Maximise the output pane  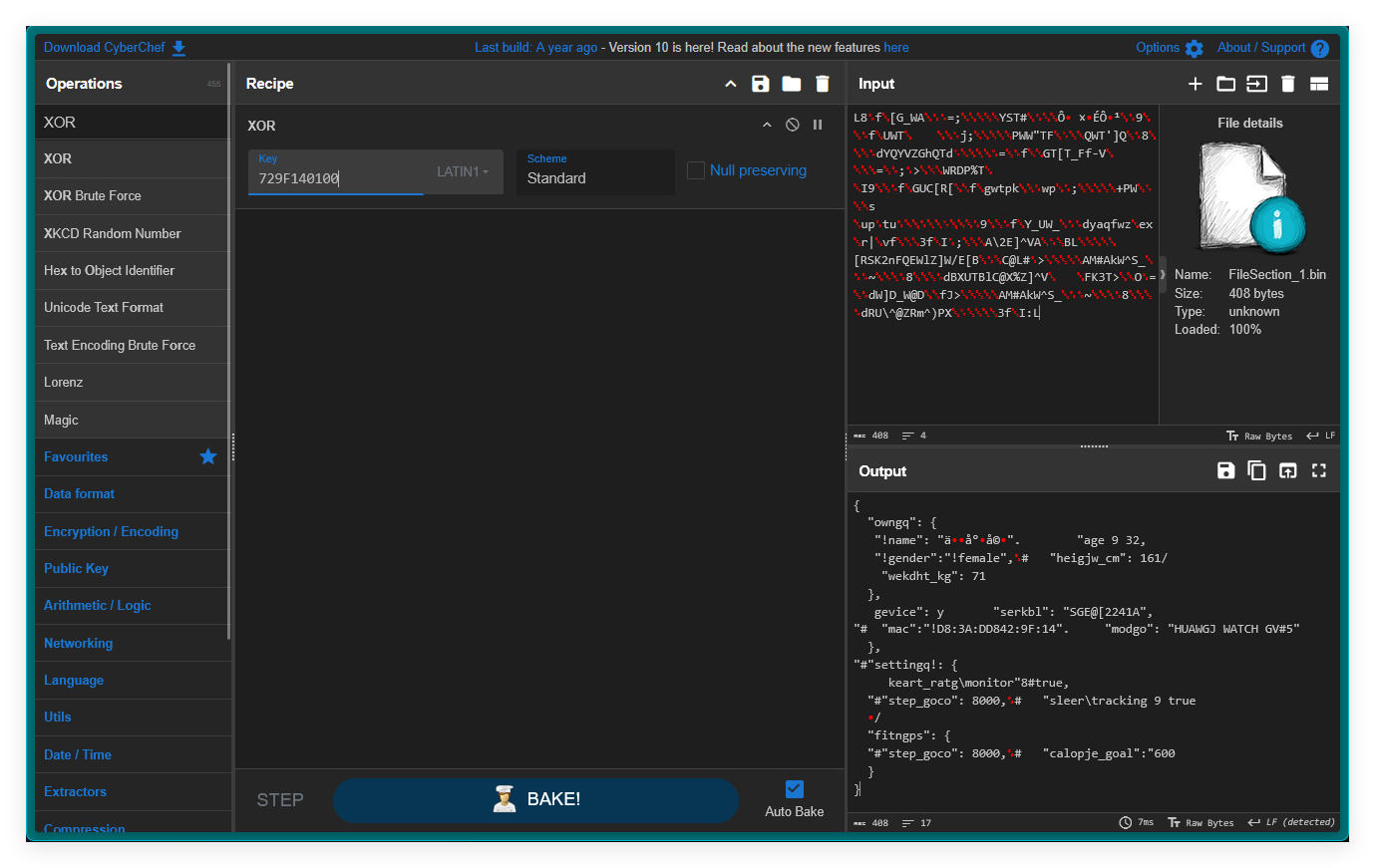[1319, 470]
